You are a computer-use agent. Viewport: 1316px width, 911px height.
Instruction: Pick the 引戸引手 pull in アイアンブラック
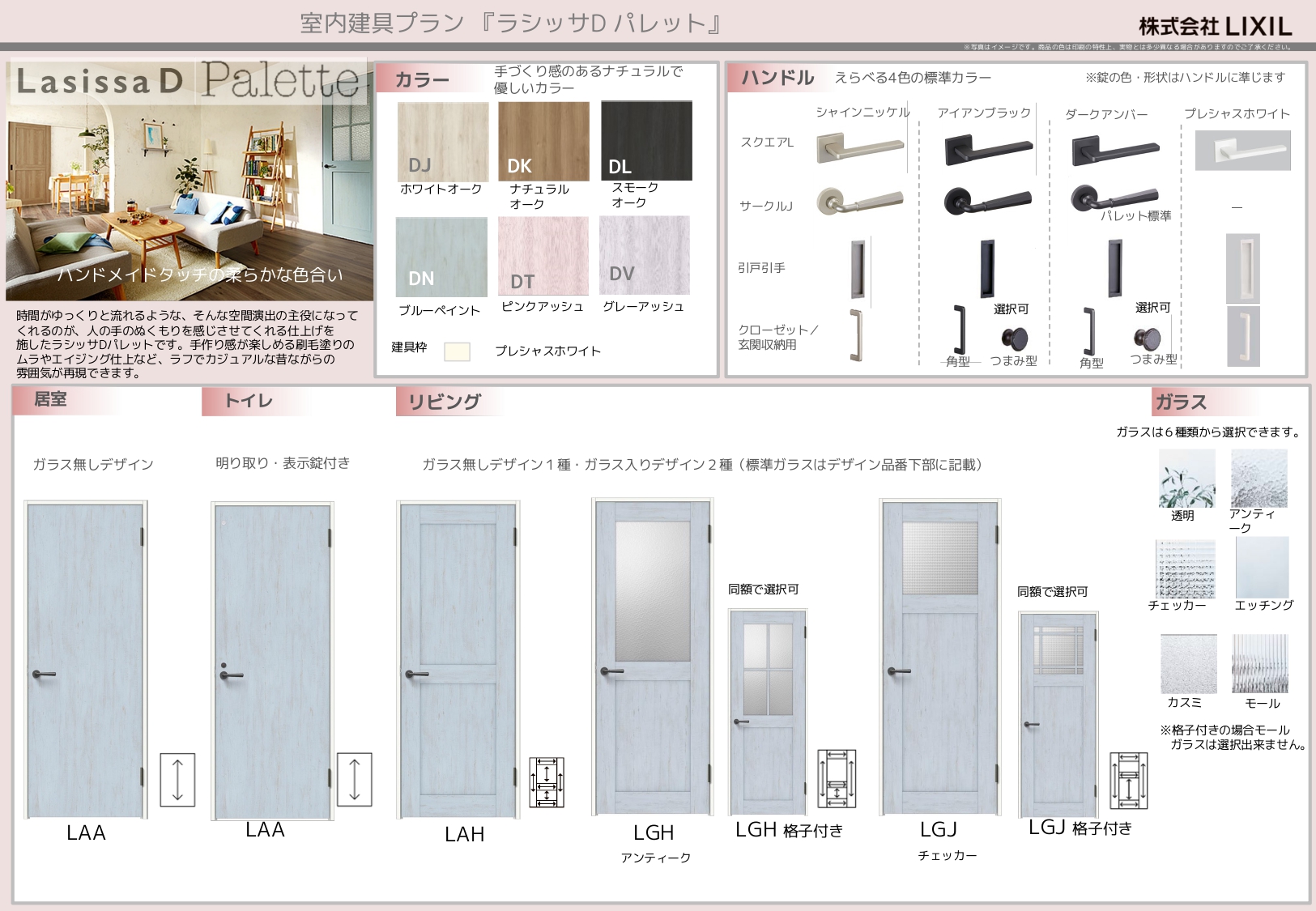click(x=987, y=268)
